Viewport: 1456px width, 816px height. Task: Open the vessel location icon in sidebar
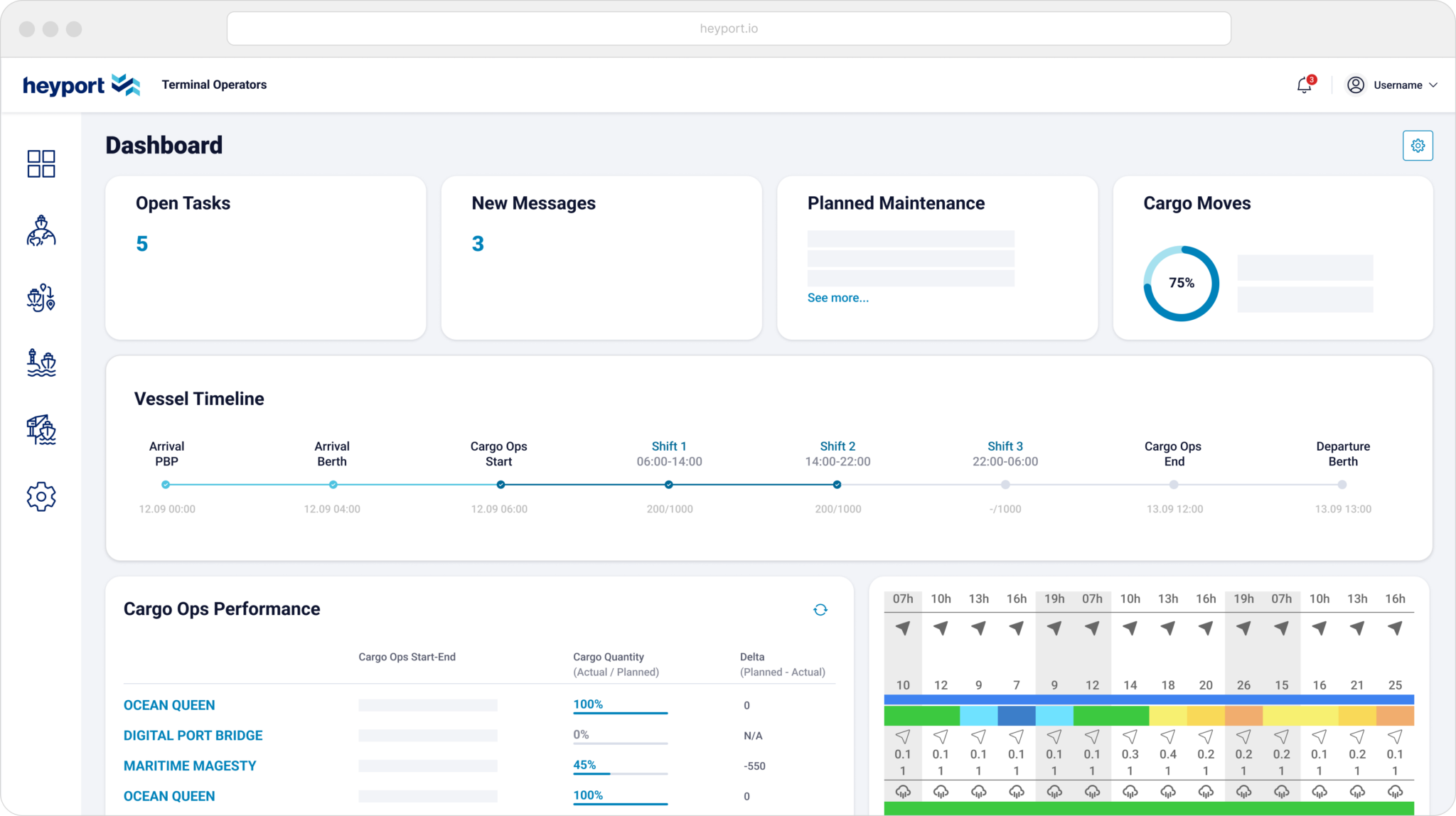tap(41, 297)
